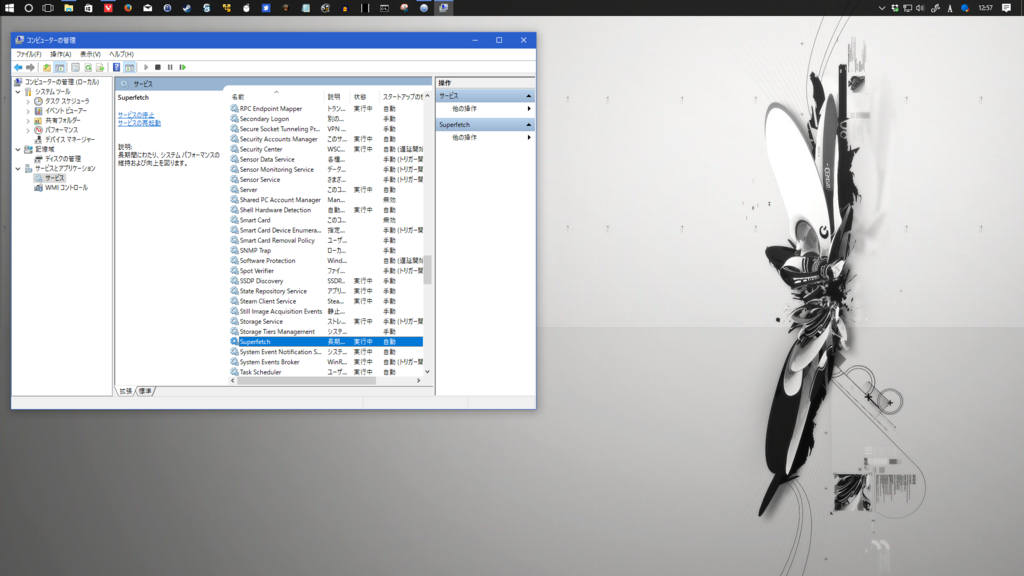
Task: Open File Explorer from the taskbar
Action: coord(69,8)
